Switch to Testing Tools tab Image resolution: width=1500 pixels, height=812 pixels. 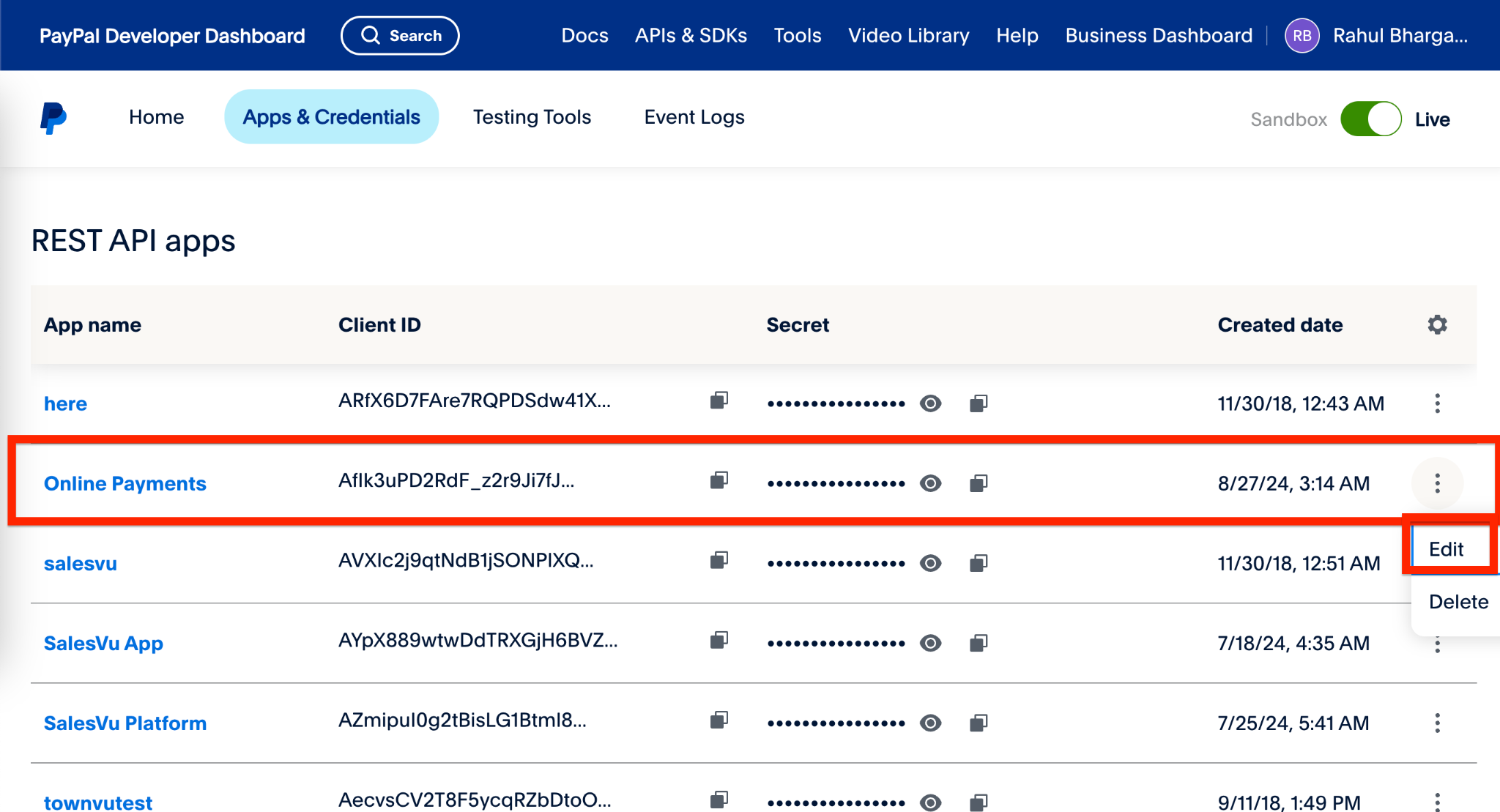click(532, 117)
